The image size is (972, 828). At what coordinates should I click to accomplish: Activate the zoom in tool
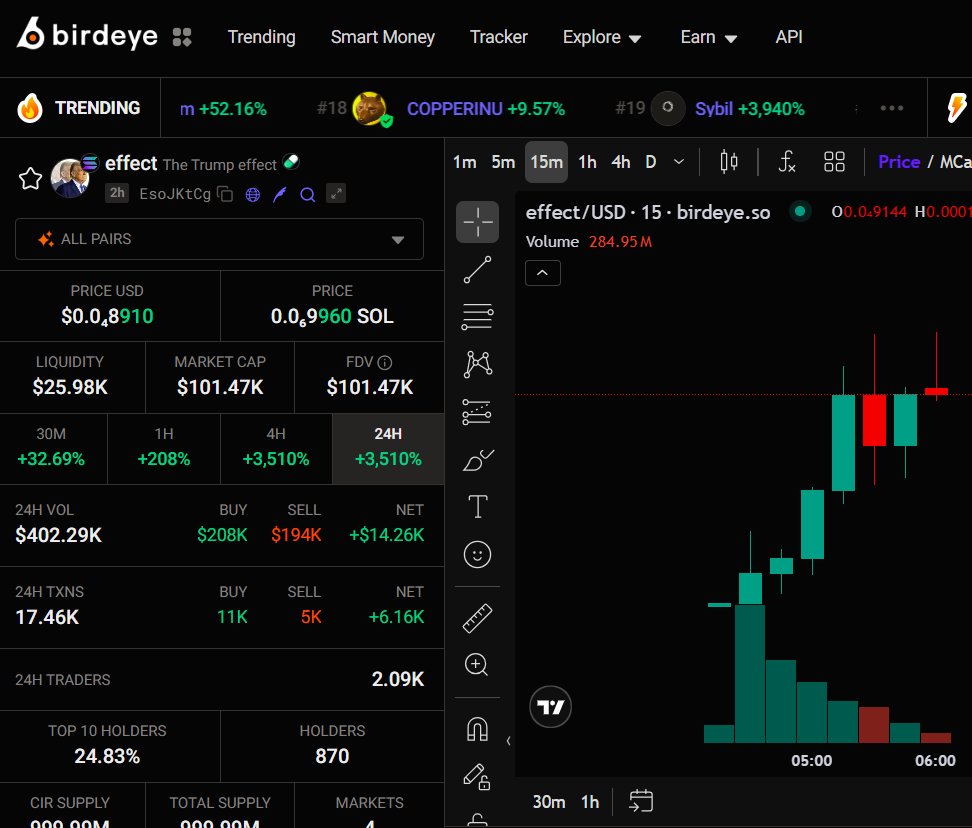point(477,665)
